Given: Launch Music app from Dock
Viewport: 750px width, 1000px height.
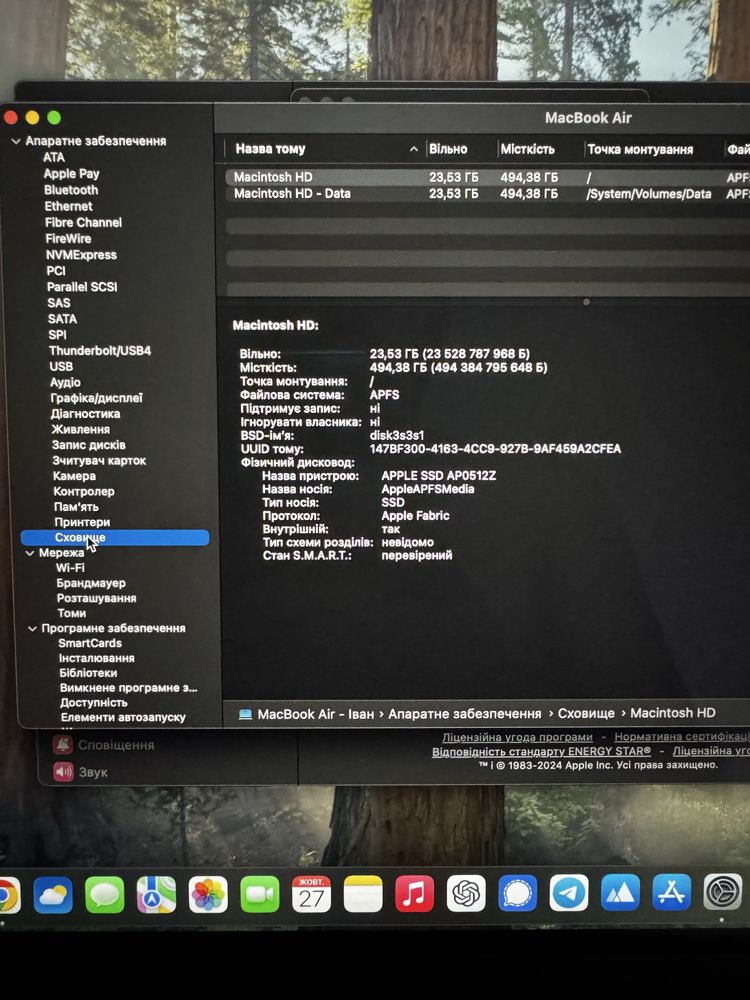Looking at the screenshot, I should coord(415,893).
